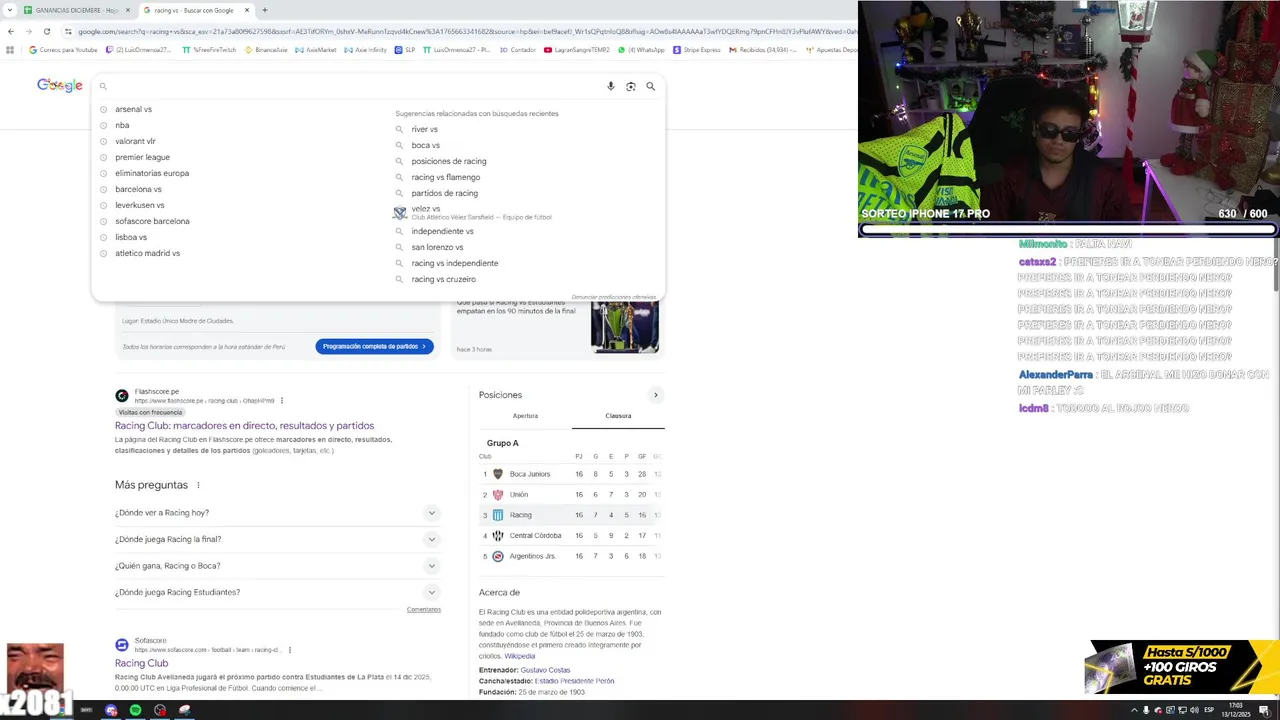Open the AxieMarket bookmark

click(x=317, y=49)
